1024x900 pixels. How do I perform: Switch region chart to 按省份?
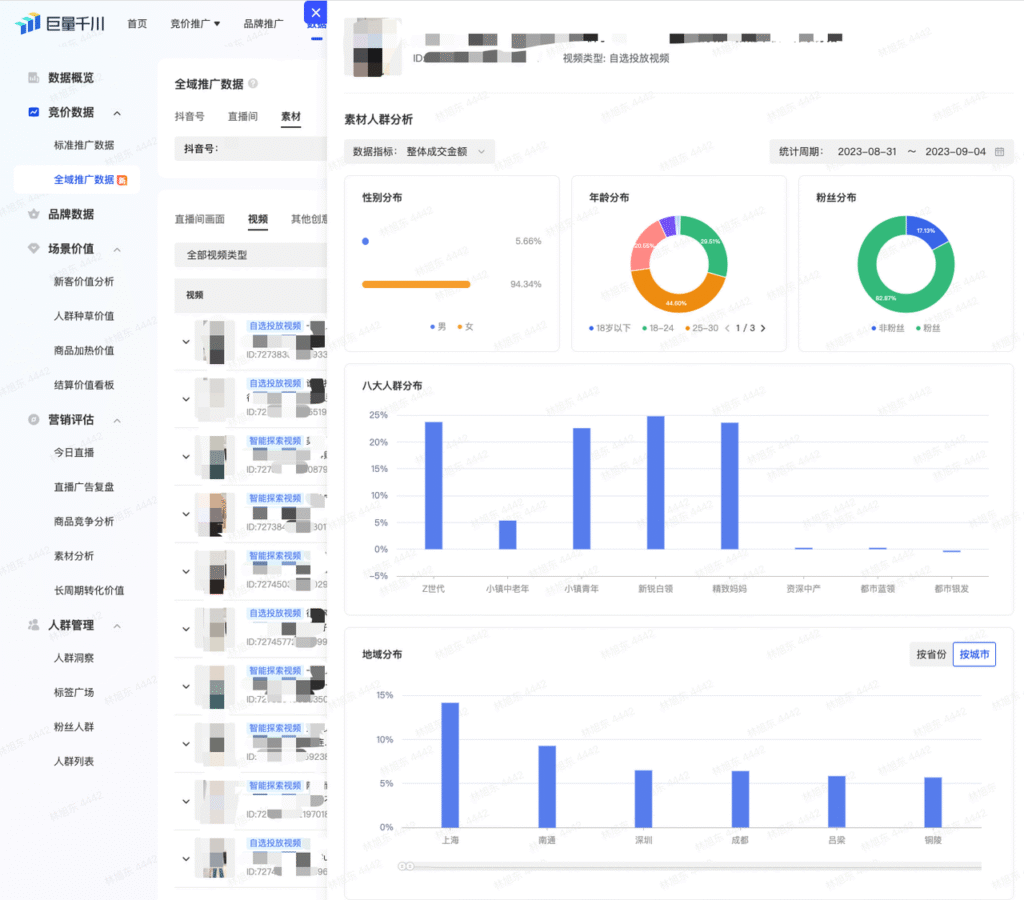click(930, 655)
